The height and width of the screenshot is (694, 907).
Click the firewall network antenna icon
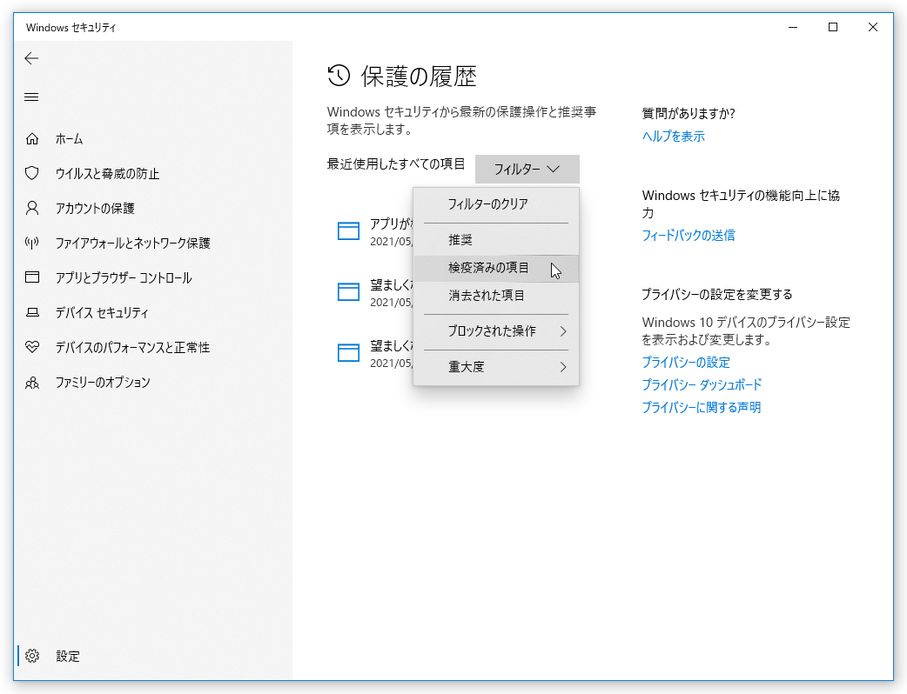32,243
